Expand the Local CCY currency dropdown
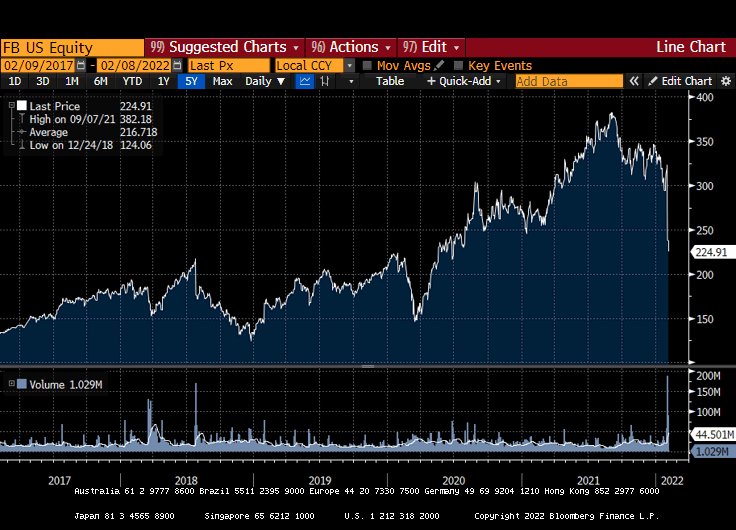This screenshot has width=736, height=530. point(349,65)
